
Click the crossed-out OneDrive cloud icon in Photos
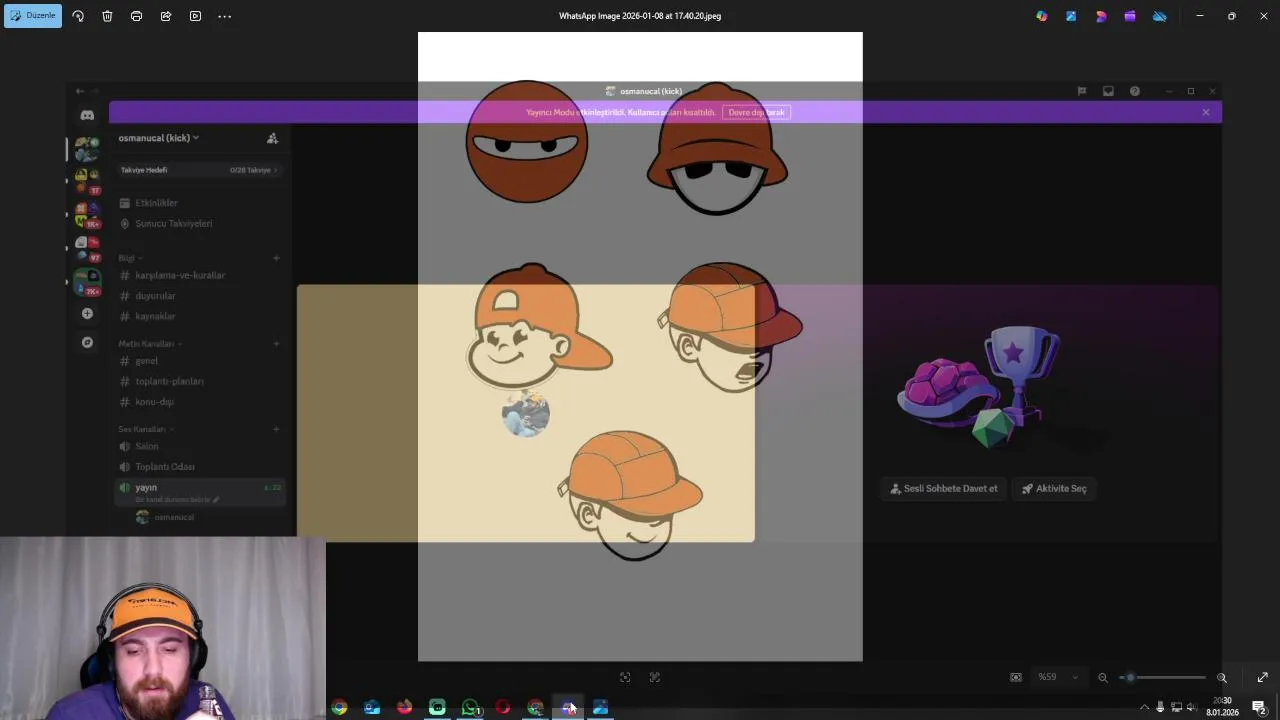(x=1159, y=16)
